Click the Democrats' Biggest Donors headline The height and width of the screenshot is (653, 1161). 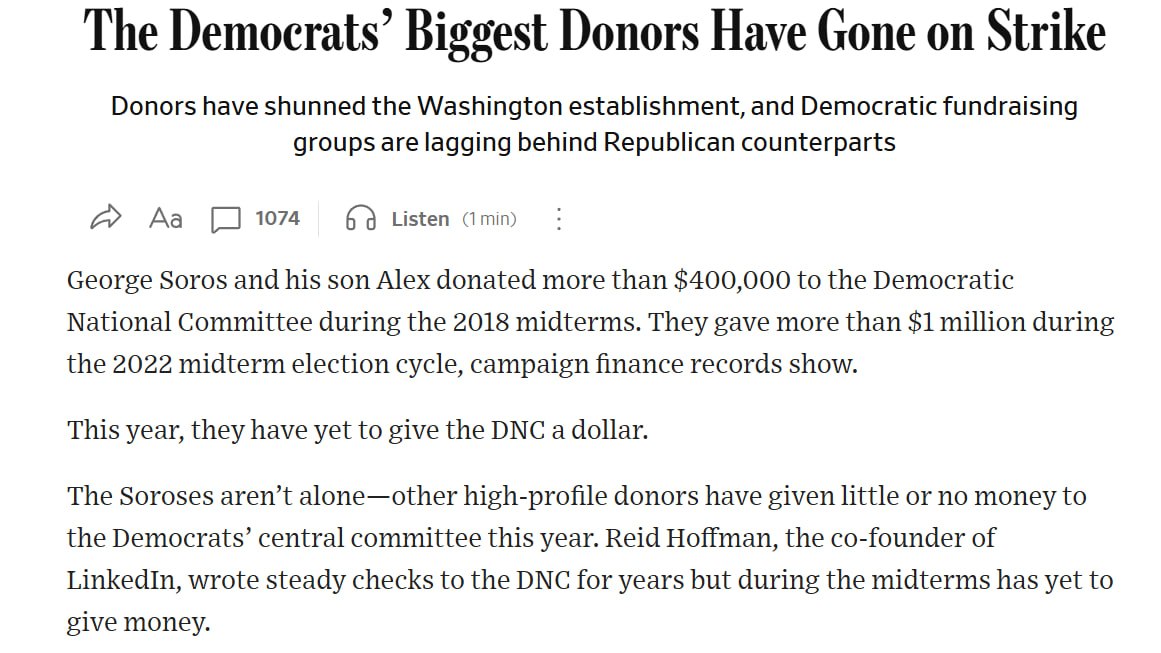595,32
